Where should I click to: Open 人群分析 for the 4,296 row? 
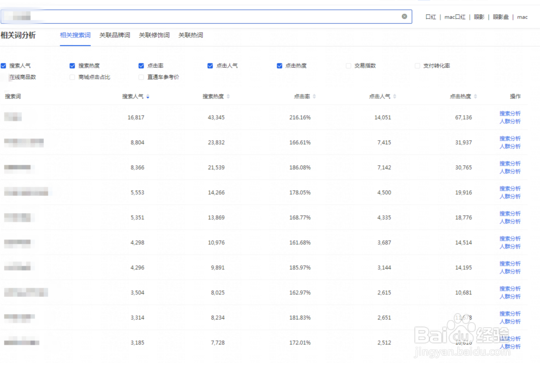[x=510, y=271]
